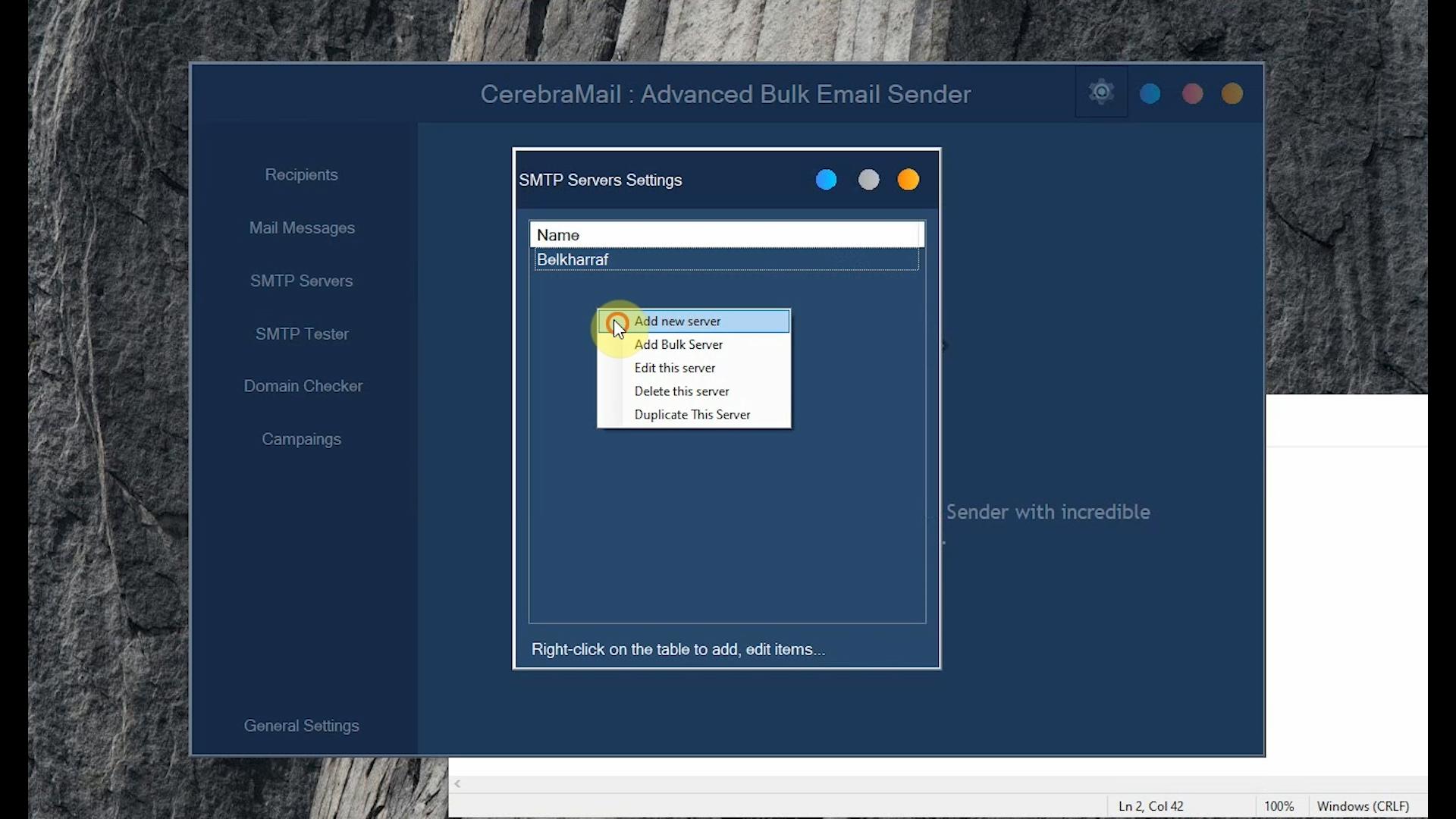Switch to Mail Messages
The width and height of the screenshot is (1456, 819).
coord(302,227)
